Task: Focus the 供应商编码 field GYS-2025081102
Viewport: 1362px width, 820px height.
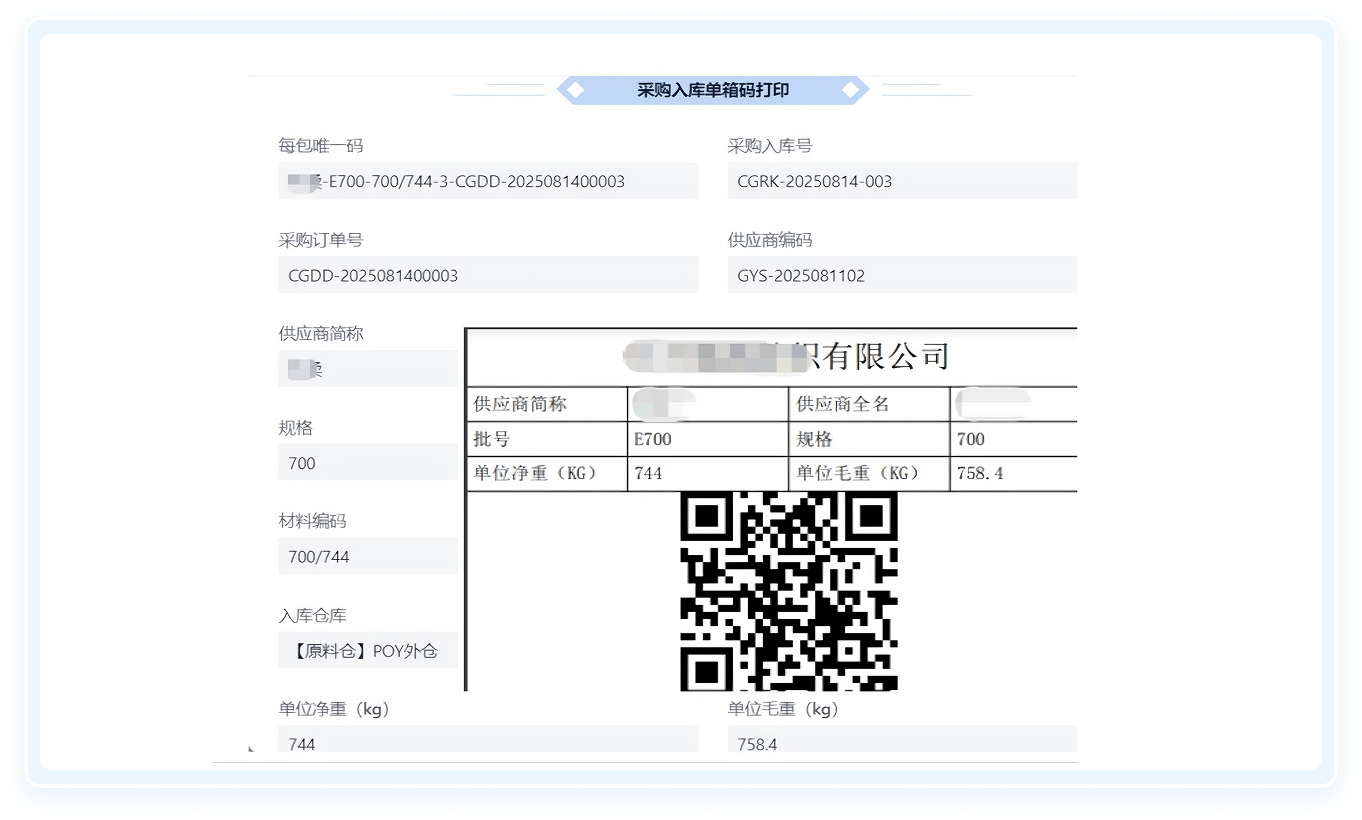Action: click(902, 275)
